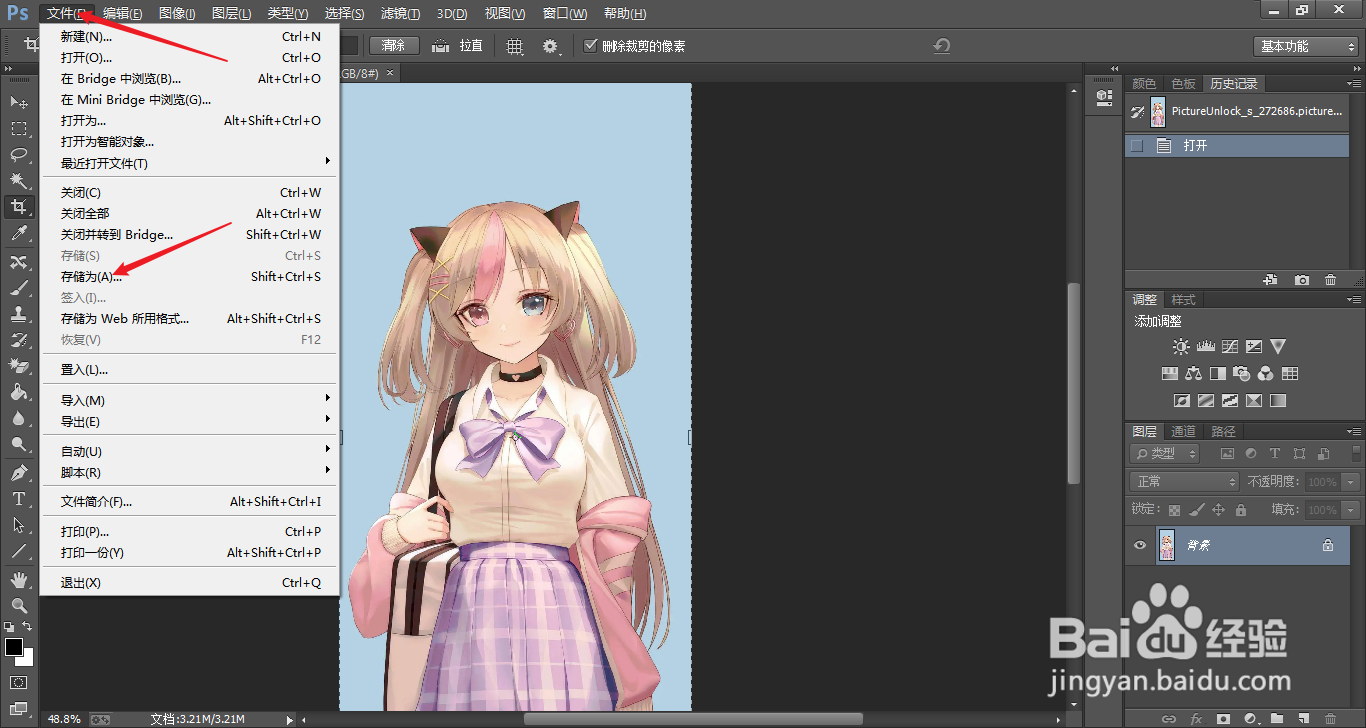Add a Photo Filter adjustment
The width and height of the screenshot is (1366, 728).
(x=1241, y=374)
